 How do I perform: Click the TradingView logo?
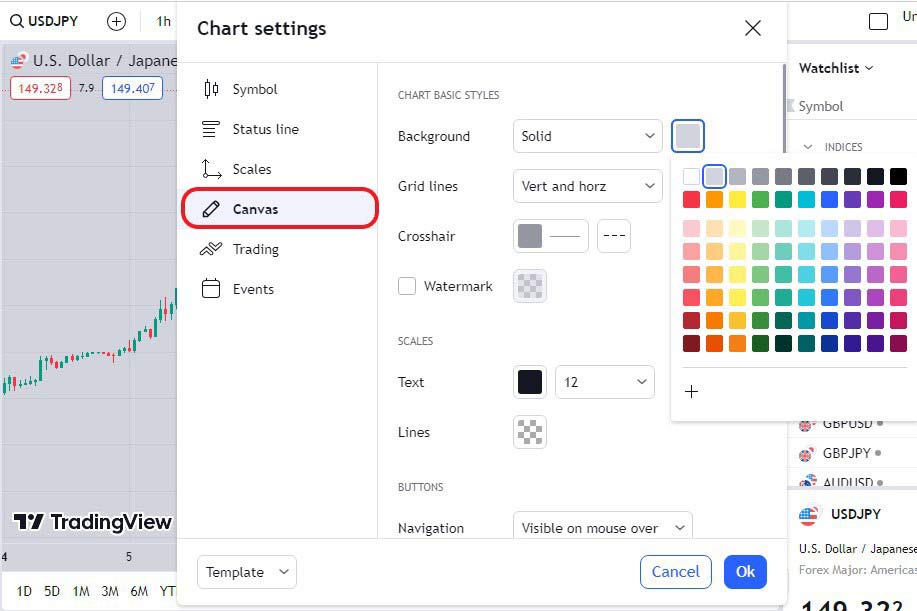pyautogui.click(x=91, y=521)
